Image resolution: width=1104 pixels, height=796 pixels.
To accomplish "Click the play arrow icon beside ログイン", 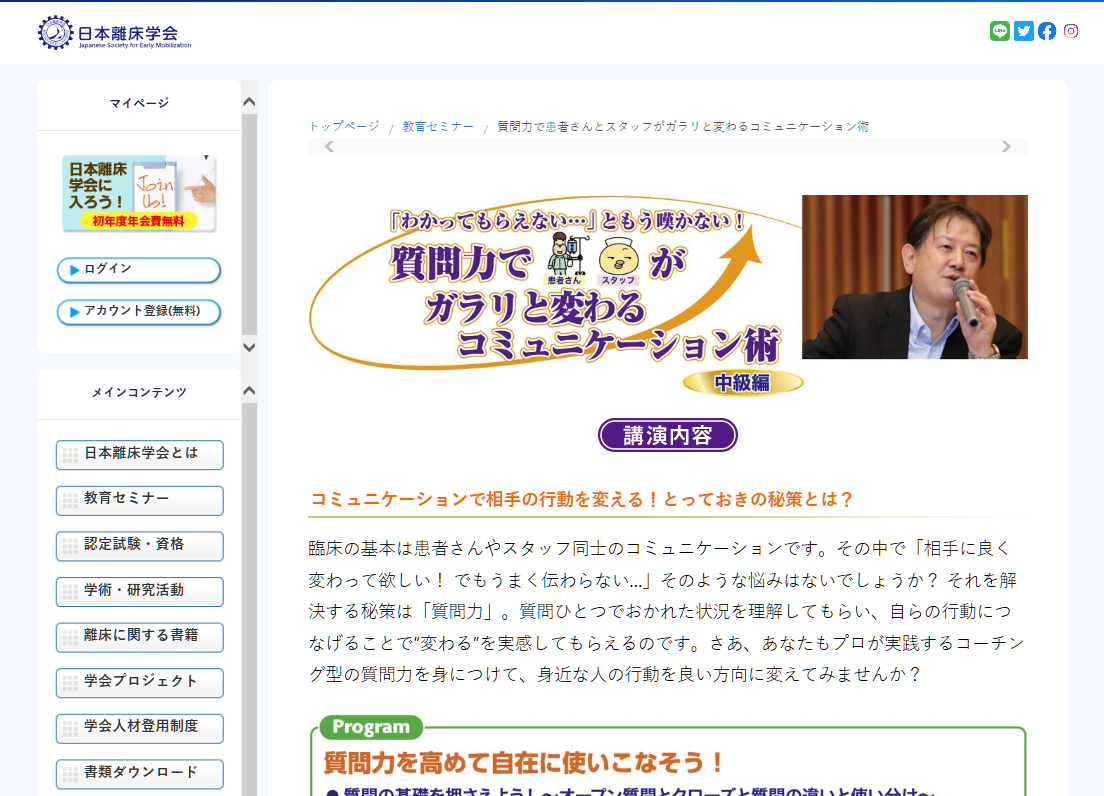I will tap(75, 270).
